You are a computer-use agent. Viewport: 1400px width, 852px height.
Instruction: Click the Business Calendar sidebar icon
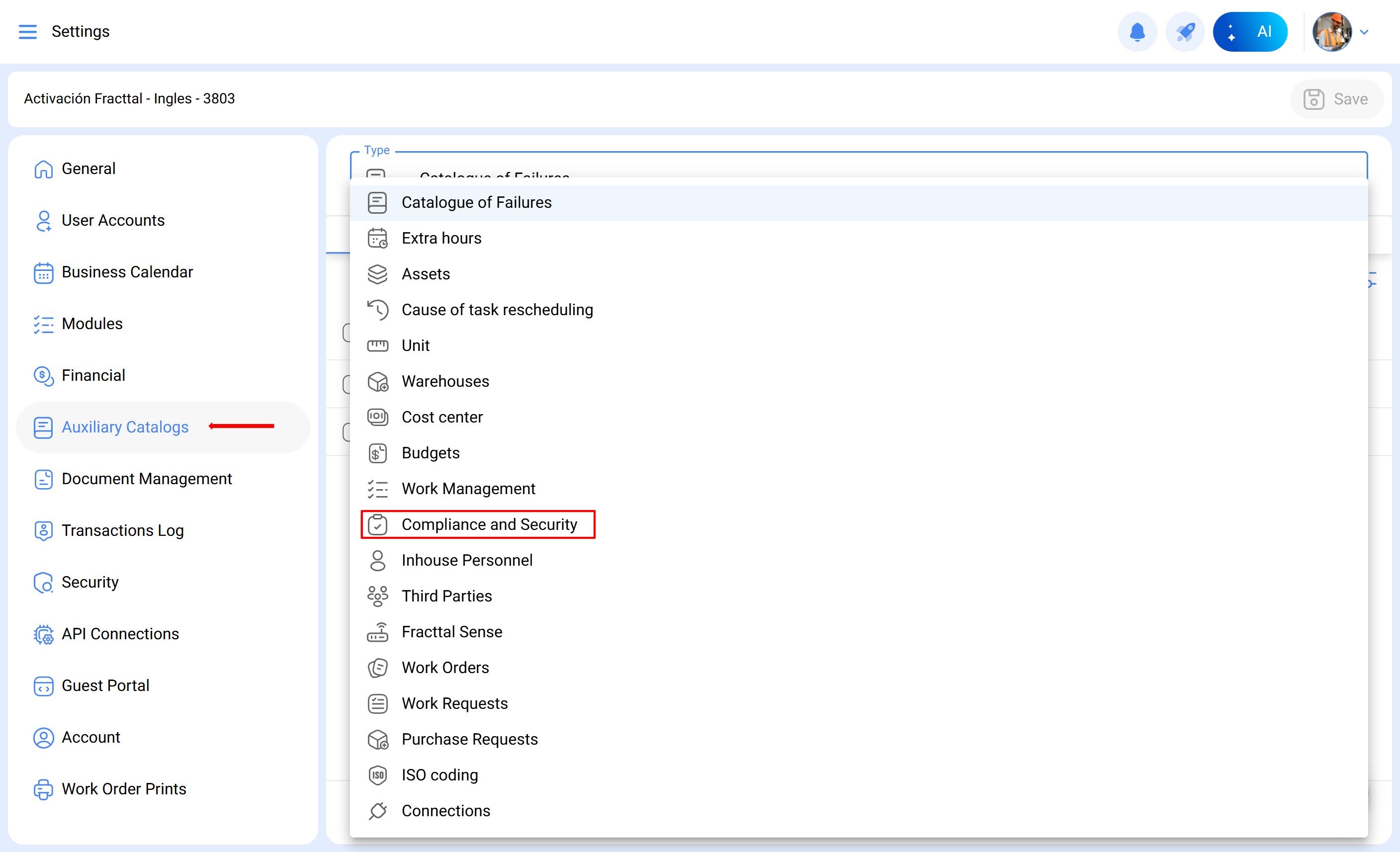[x=43, y=272]
